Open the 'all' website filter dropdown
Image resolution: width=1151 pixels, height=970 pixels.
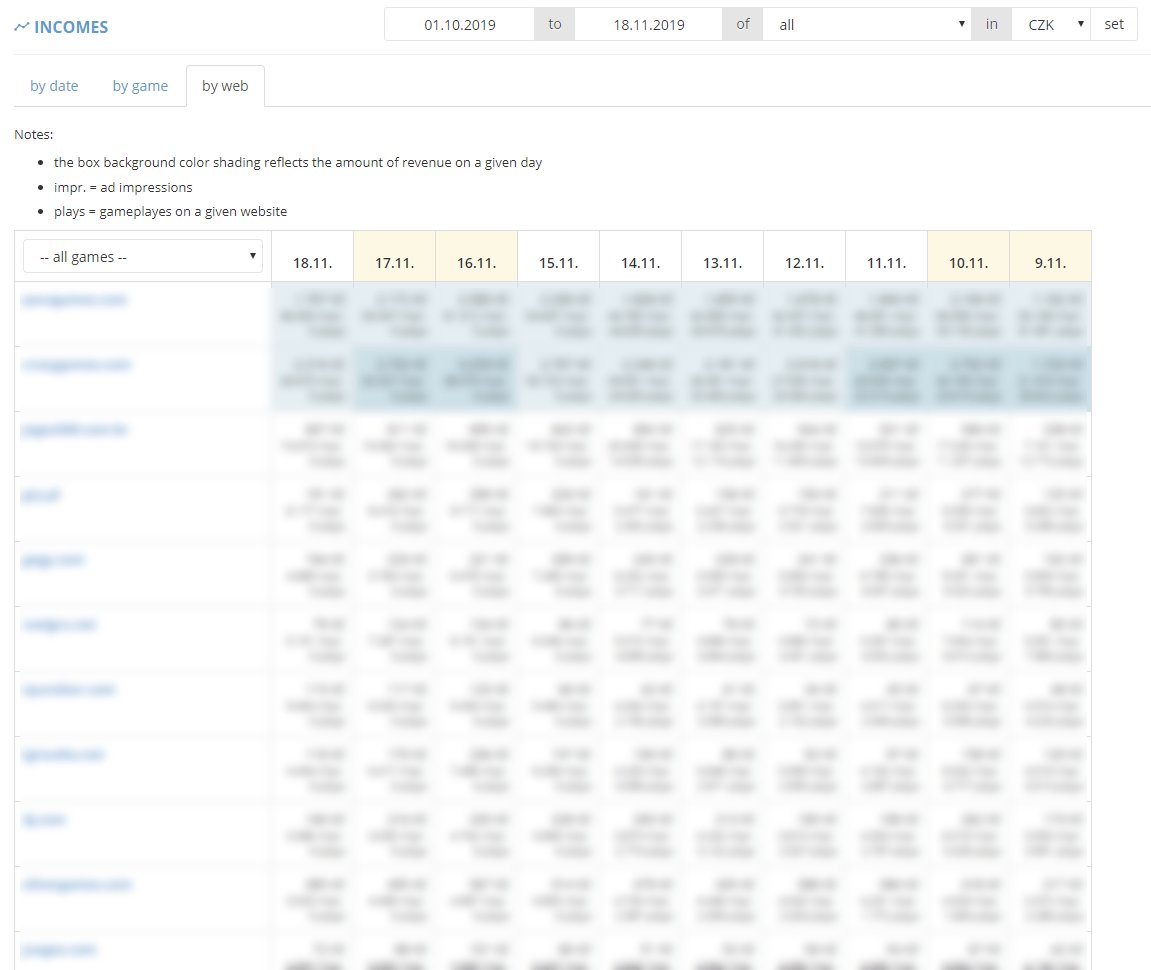pyautogui.click(x=867, y=24)
